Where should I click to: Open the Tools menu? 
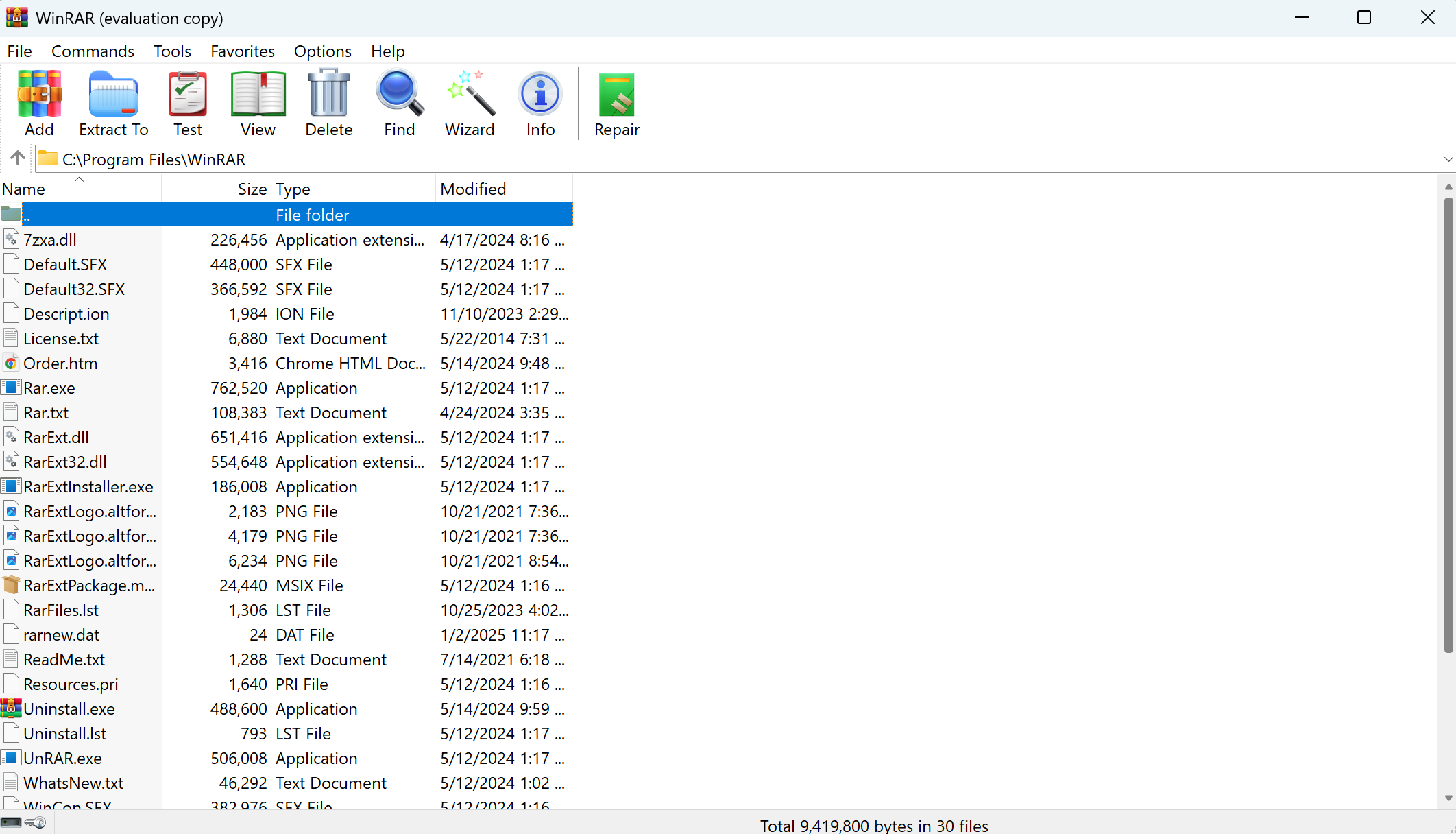[x=172, y=51]
